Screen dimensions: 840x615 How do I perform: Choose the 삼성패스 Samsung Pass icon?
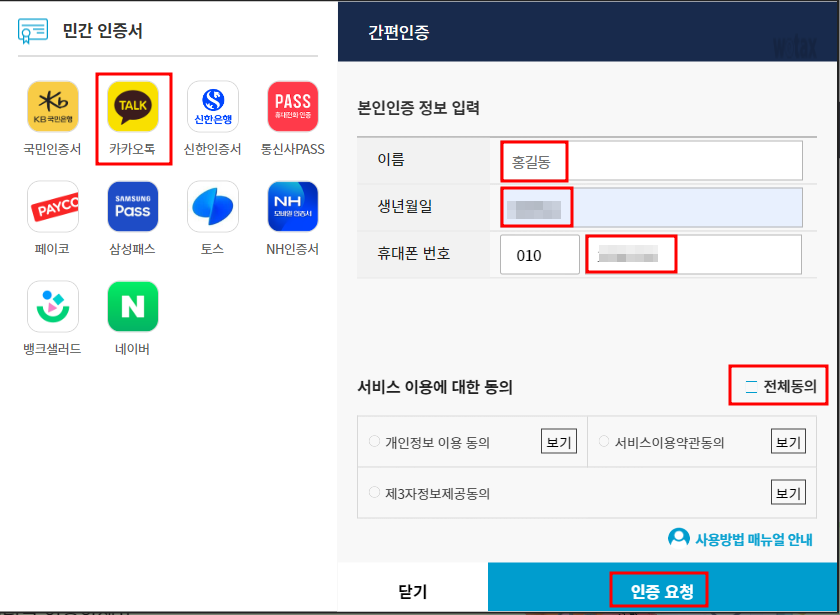pyautogui.click(x=133, y=207)
